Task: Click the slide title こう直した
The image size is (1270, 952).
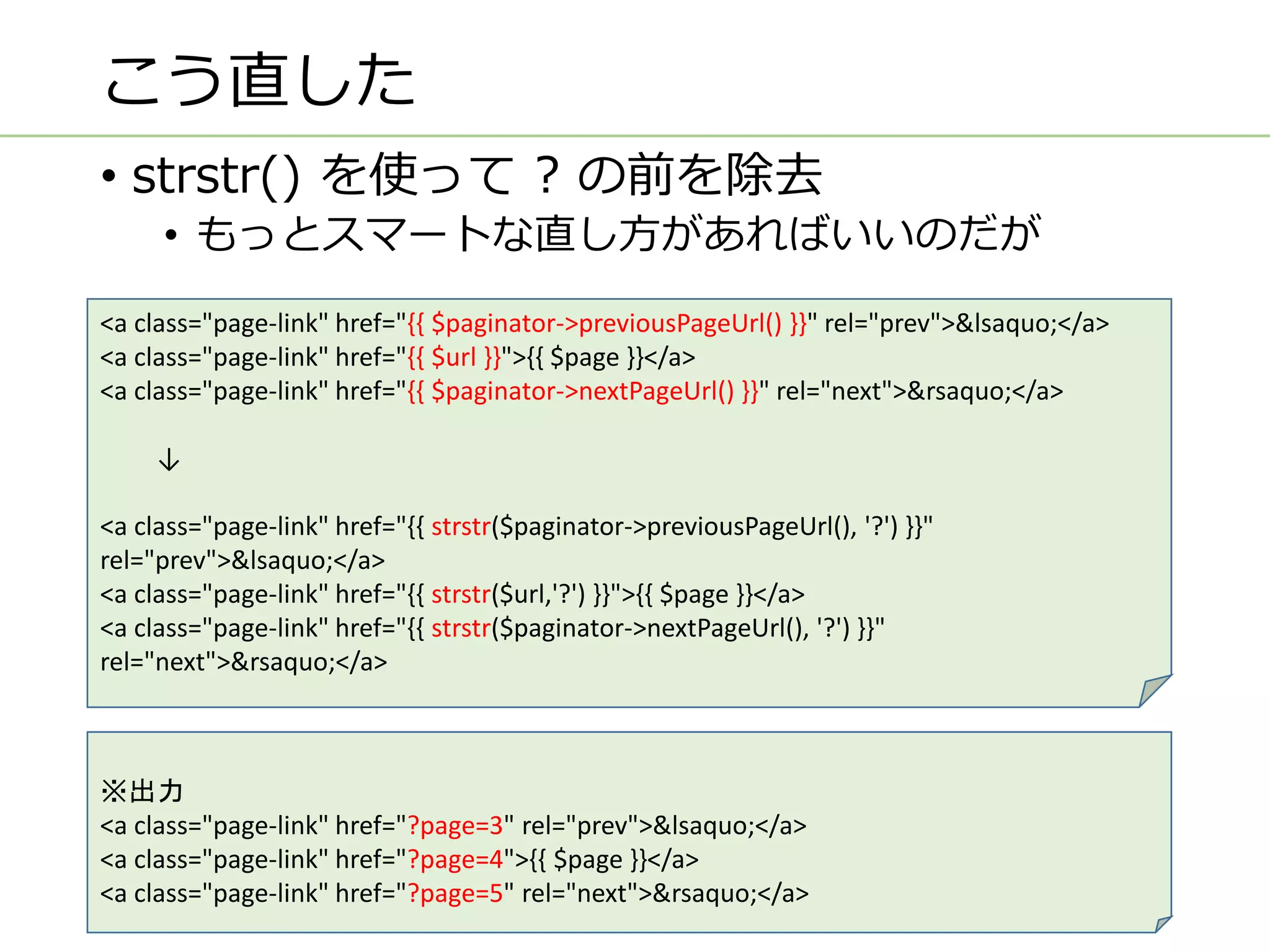Action: [x=260, y=79]
